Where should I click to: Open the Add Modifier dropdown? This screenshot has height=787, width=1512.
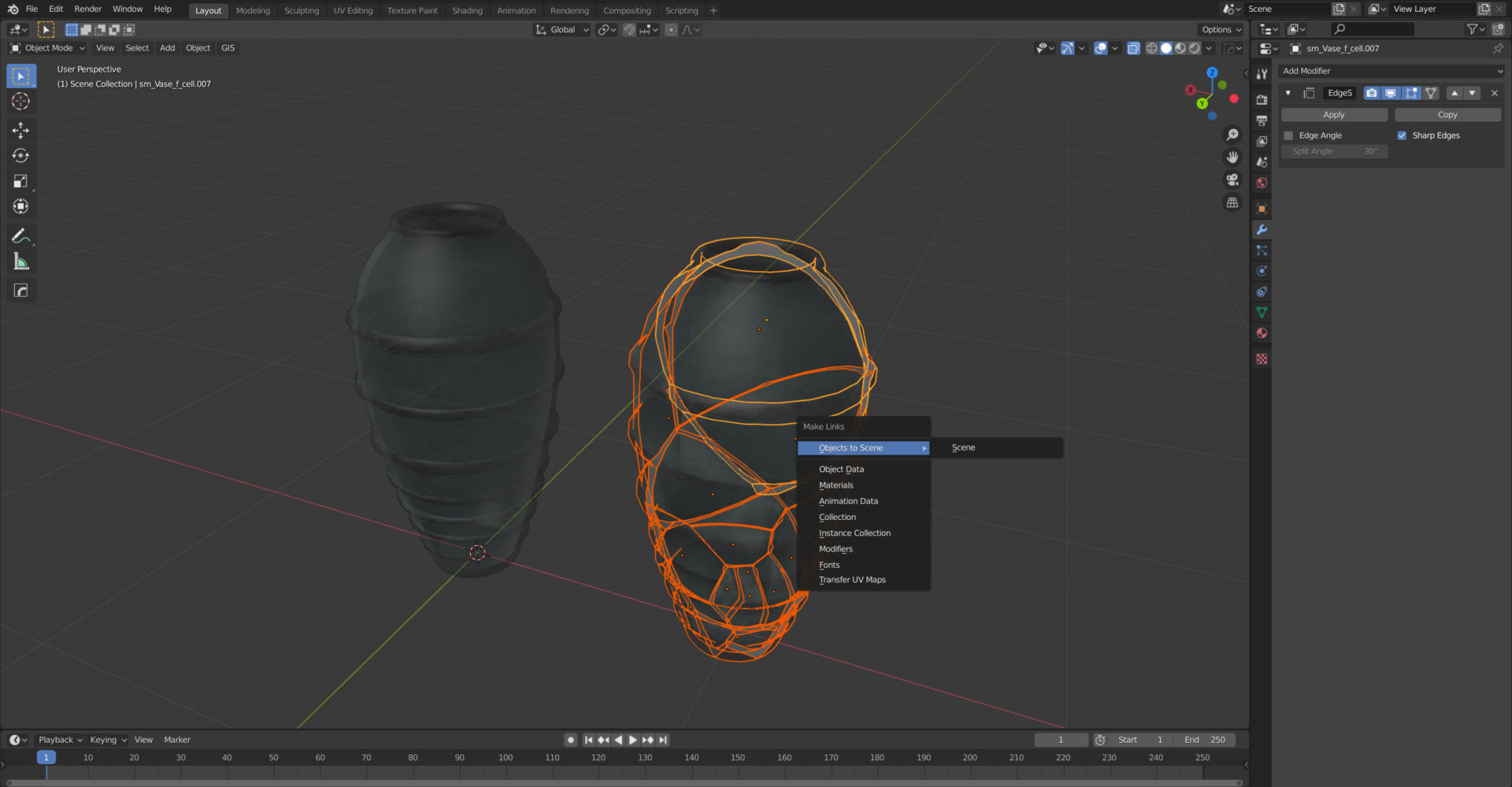click(x=1390, y=71)
